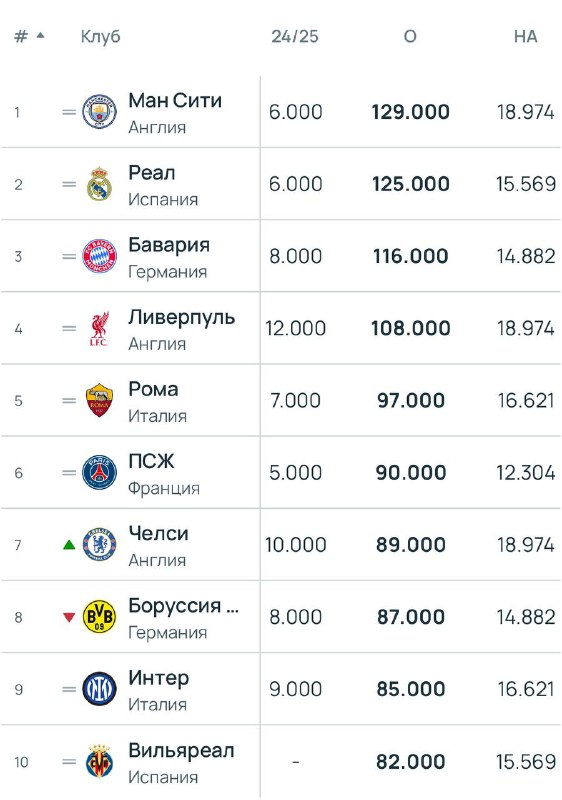Open the Ливерпуль club link

[x=182, y=317]
